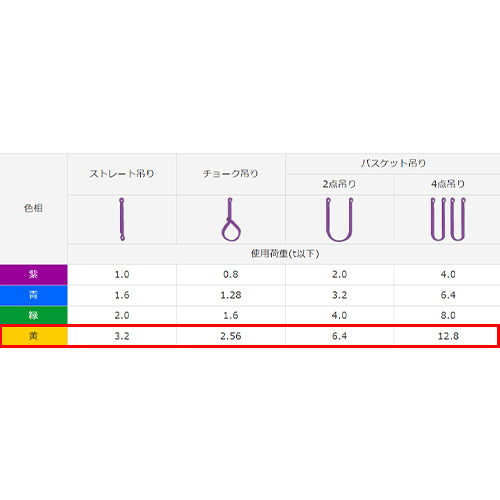Click the 0.8 value in purple row
This screenshot has height=500, width=500.
(231, 275)
